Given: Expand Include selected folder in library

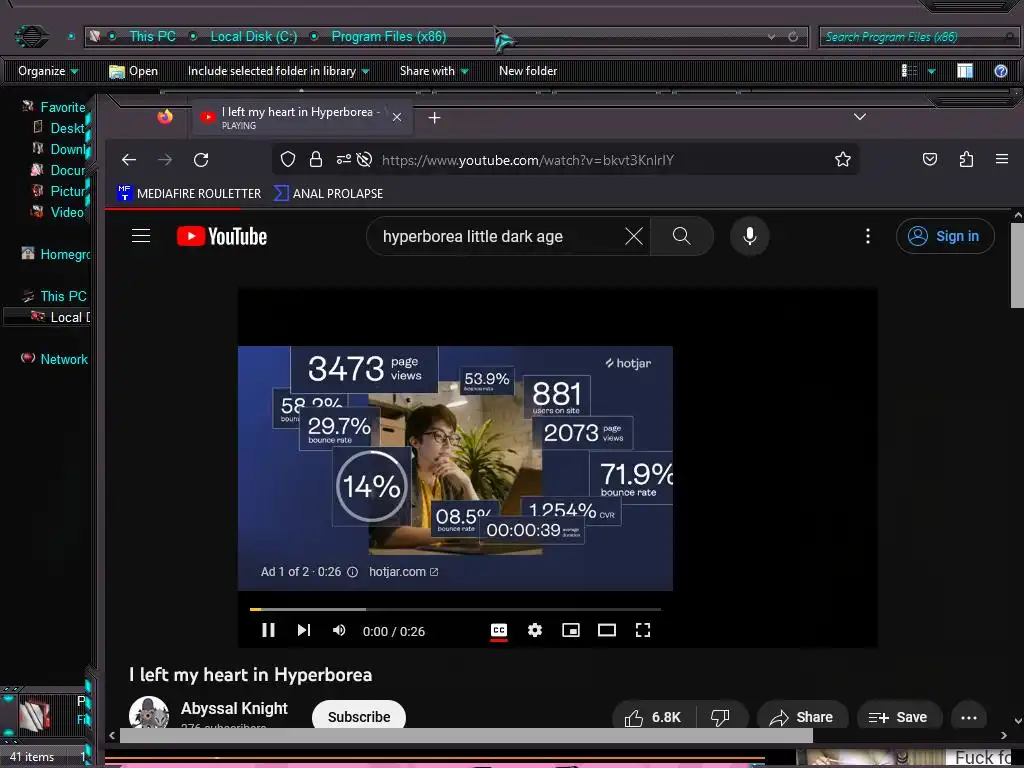Looking at the screenshot, I should pos(278,71).
